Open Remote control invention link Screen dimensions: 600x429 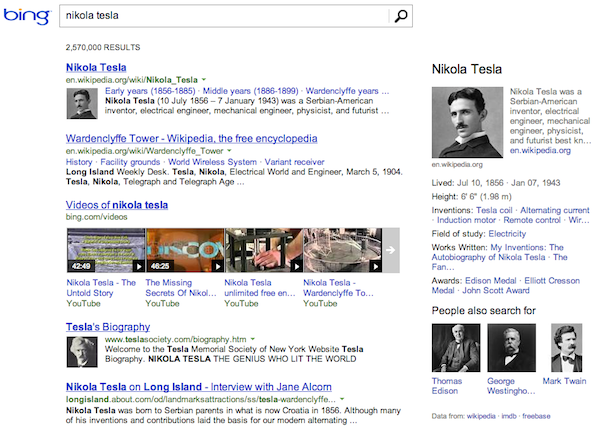[532, 220]
